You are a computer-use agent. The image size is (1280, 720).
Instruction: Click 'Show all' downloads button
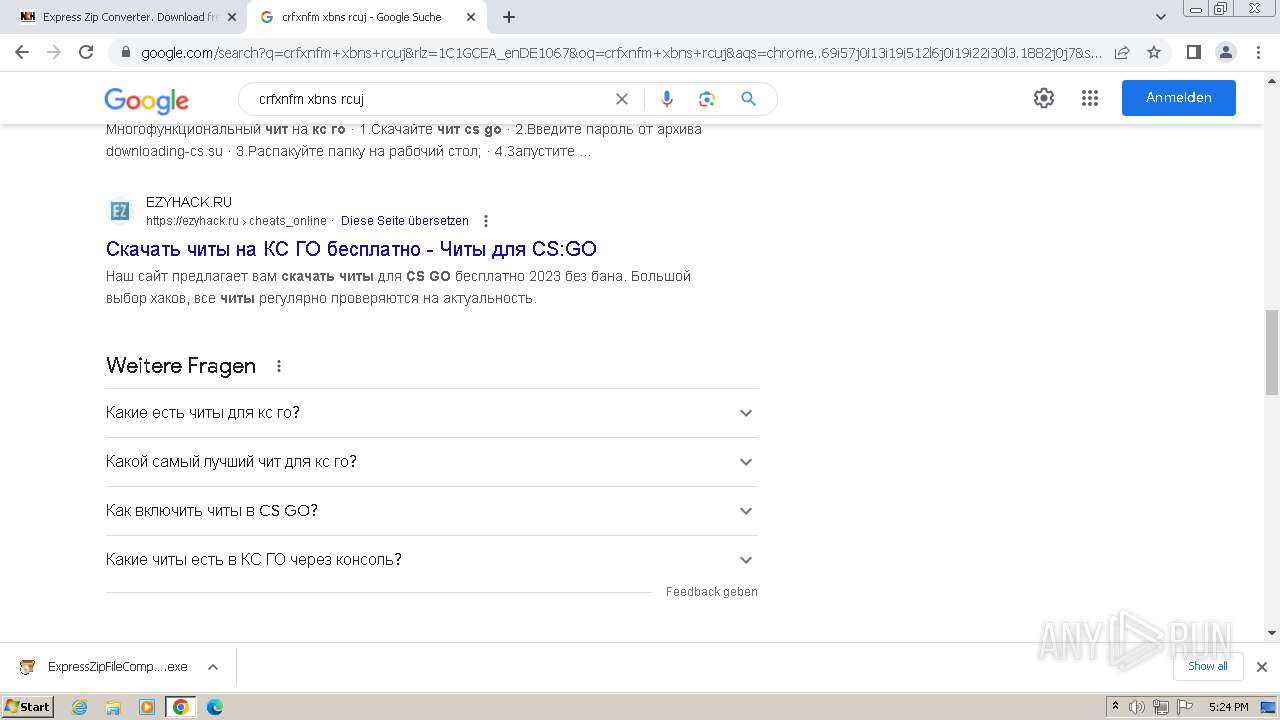pos(1208,666)
